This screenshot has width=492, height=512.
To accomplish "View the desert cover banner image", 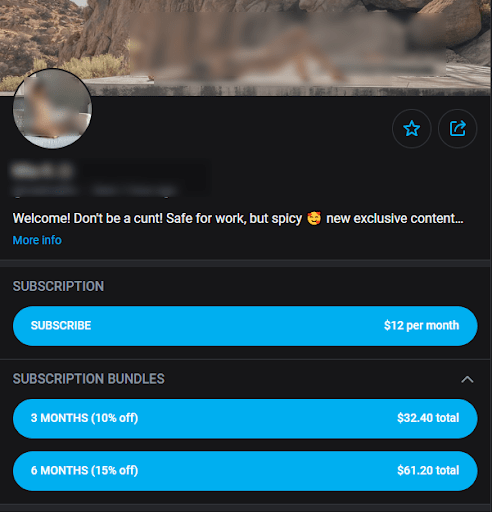I will (246, 48).
